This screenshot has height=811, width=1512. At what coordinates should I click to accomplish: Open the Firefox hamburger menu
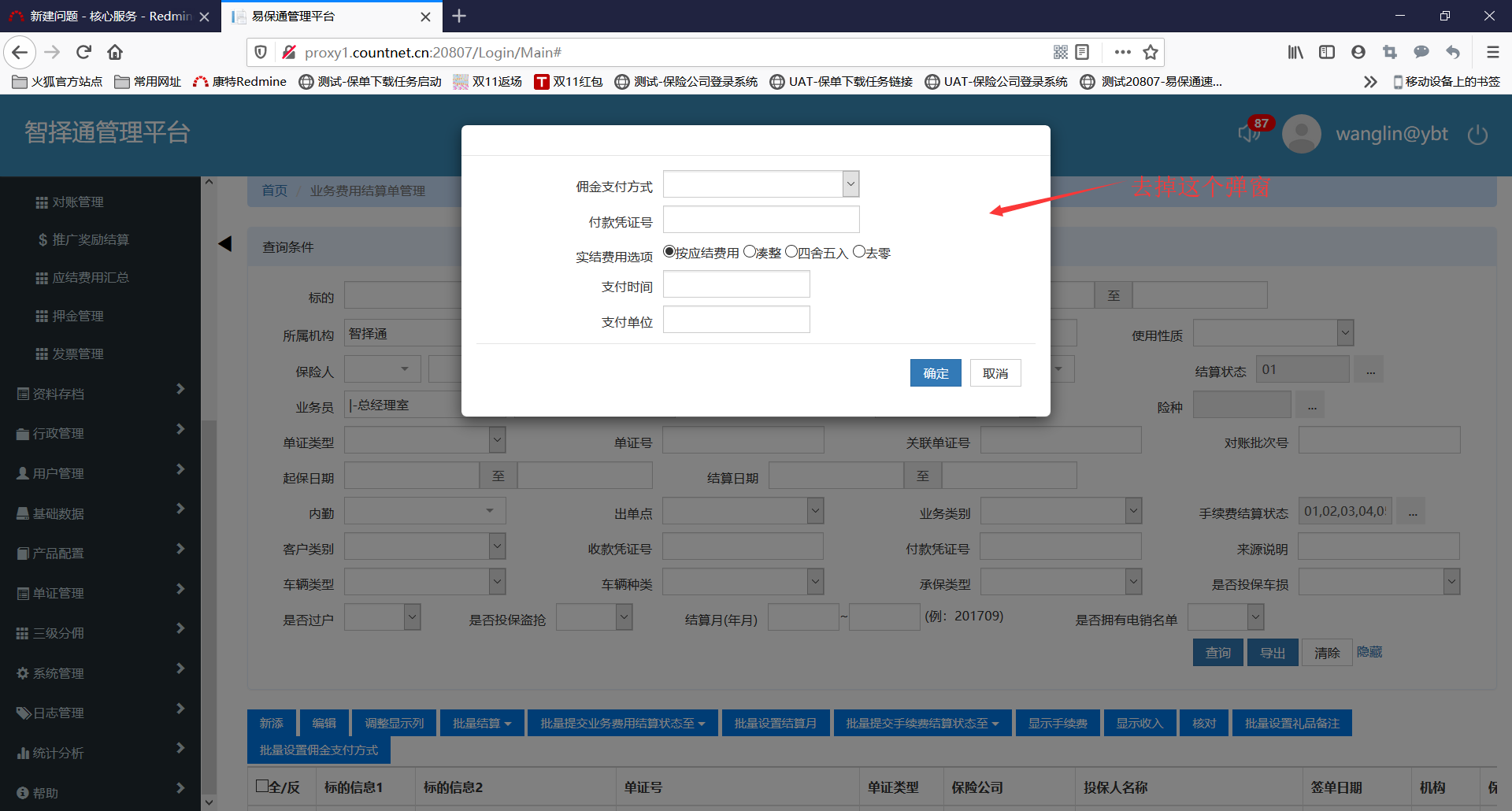coord(1492,52)
